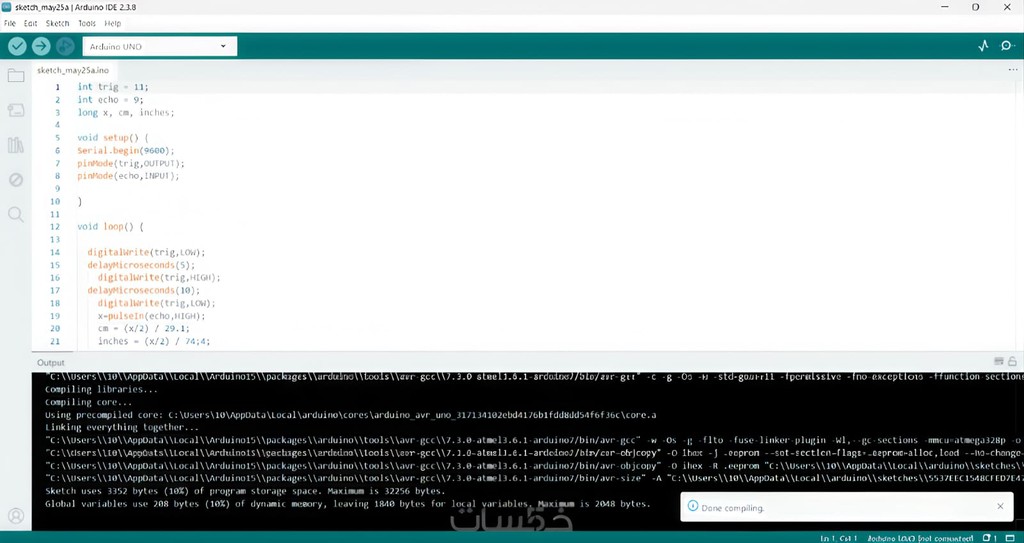
Task: Click the Upload arrow button
Action: coord(41,46)
